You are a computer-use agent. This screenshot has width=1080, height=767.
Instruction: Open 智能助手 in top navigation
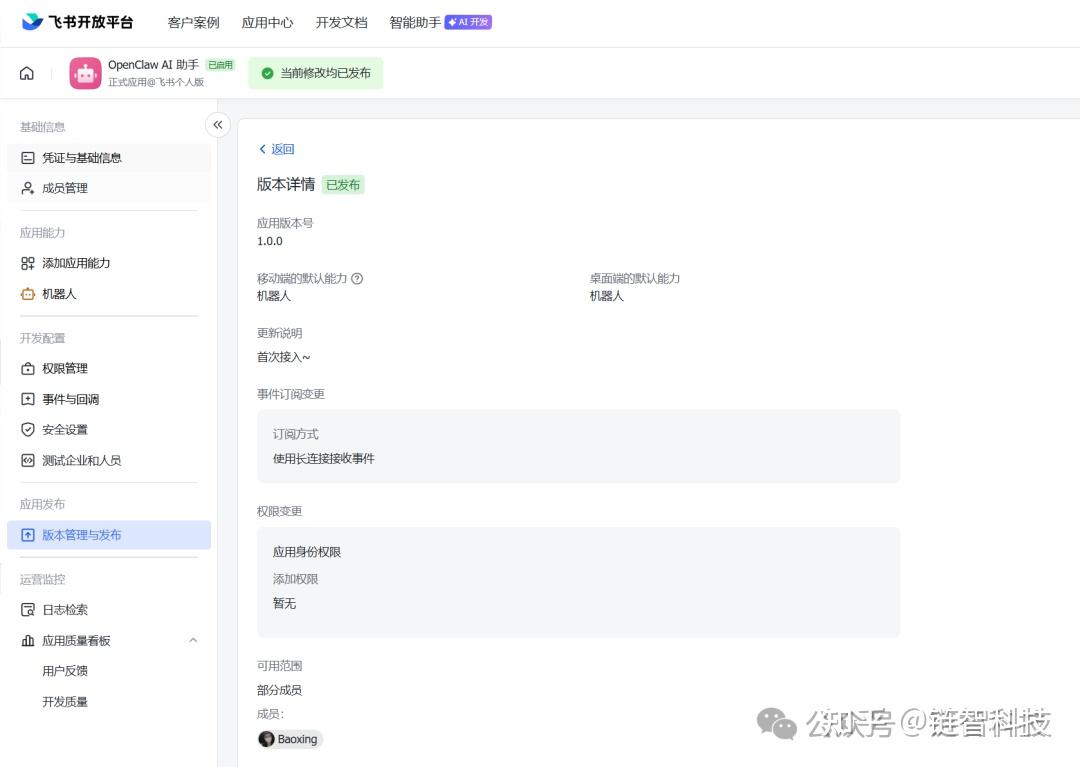point(415,23)
